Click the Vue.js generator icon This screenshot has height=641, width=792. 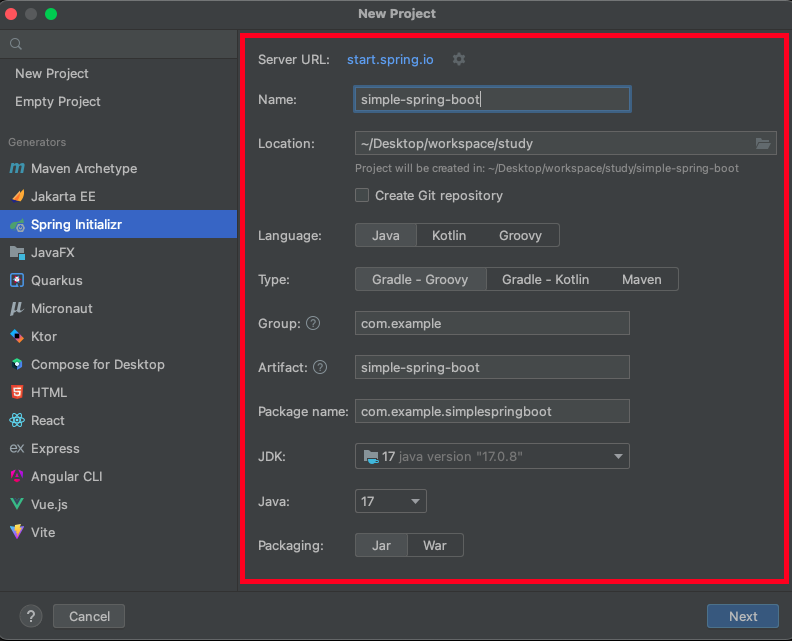tap(17, 504)
